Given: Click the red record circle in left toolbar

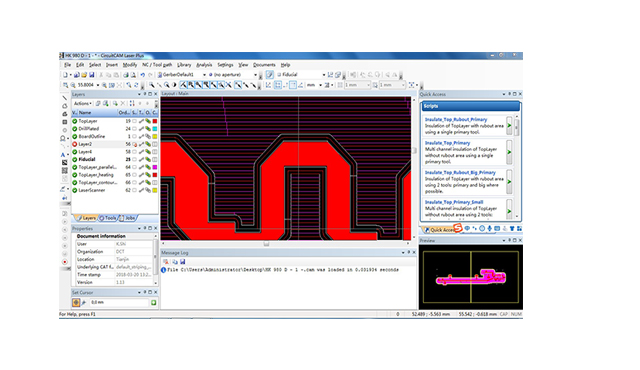Looking at the screenshot, I should point(64,262).
